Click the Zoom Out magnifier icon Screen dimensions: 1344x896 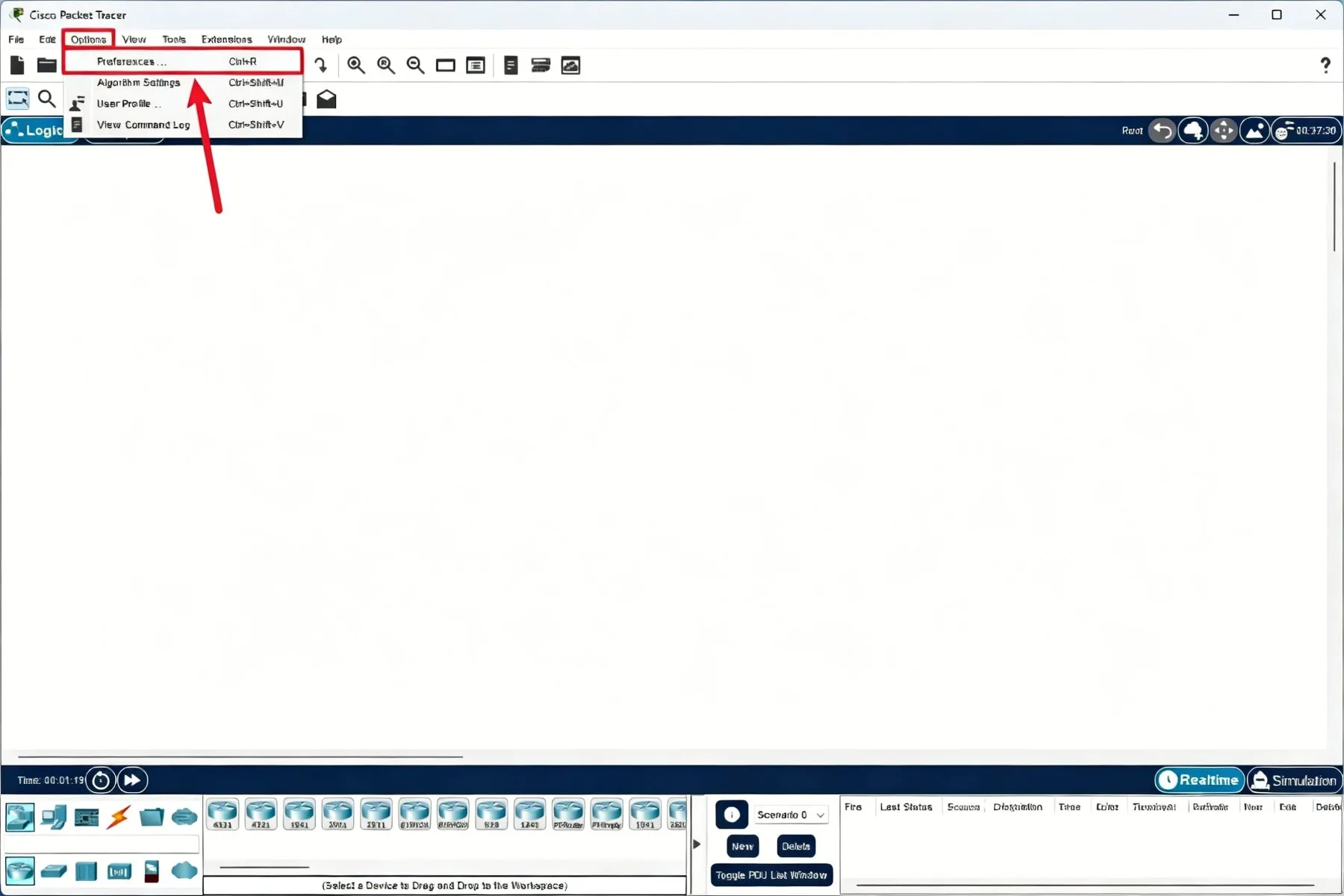click(x=416, y=66)
